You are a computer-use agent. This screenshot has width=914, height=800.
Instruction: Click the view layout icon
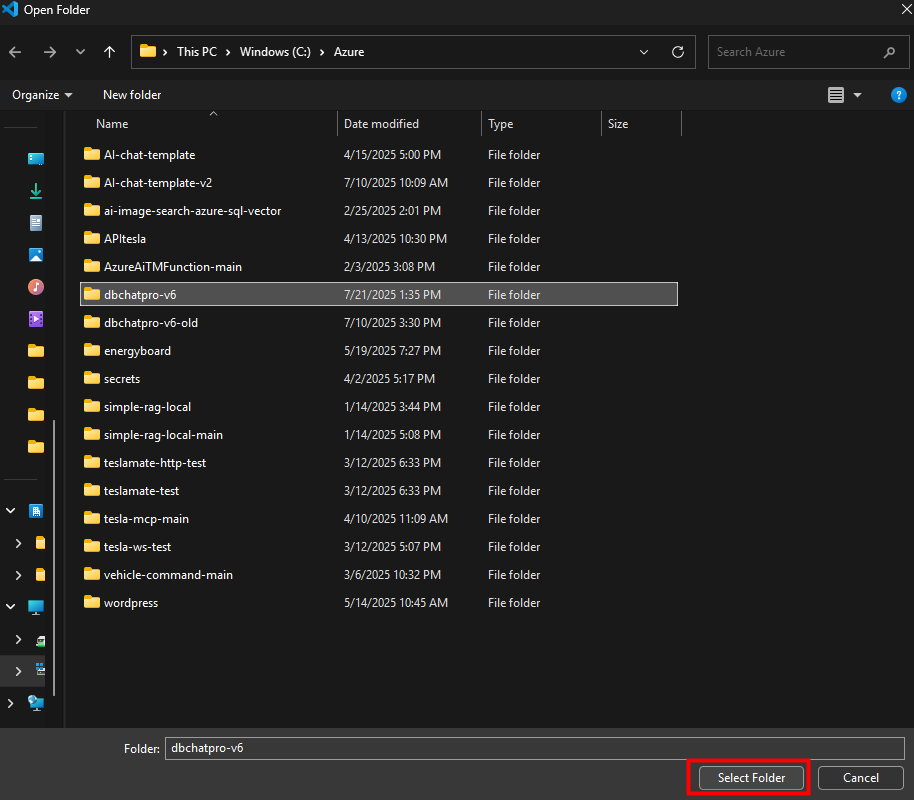coord(835,94)
